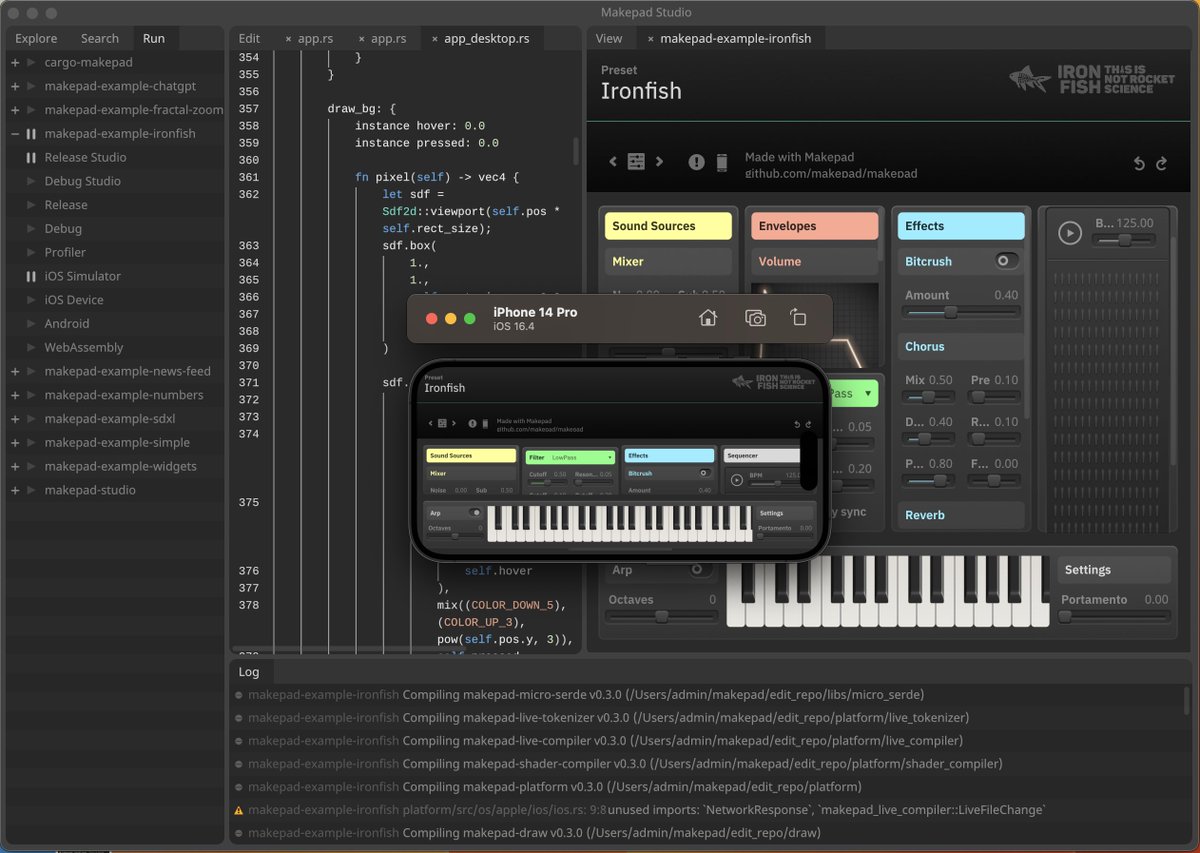Click BPM slider in Studio preview
This screenshot has height=853, width=1200.
[x=1124, y=240]
